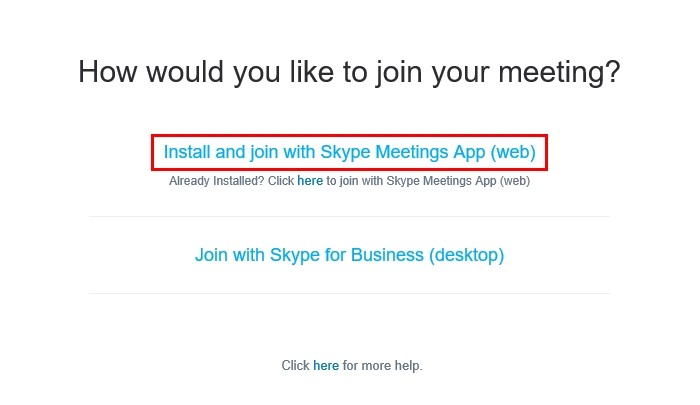Click the divider line below the desktop option
700x405 pixels.
click(x=350, y=293)
